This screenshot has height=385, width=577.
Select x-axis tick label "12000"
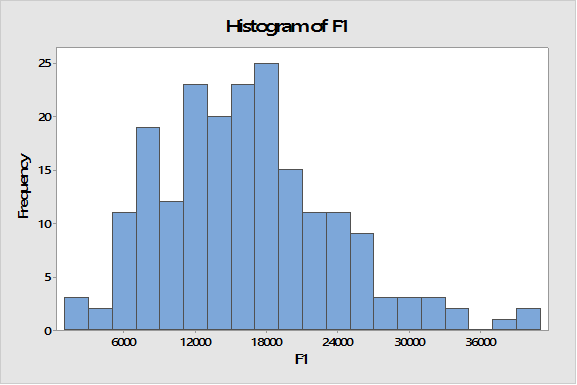(195, 342)
